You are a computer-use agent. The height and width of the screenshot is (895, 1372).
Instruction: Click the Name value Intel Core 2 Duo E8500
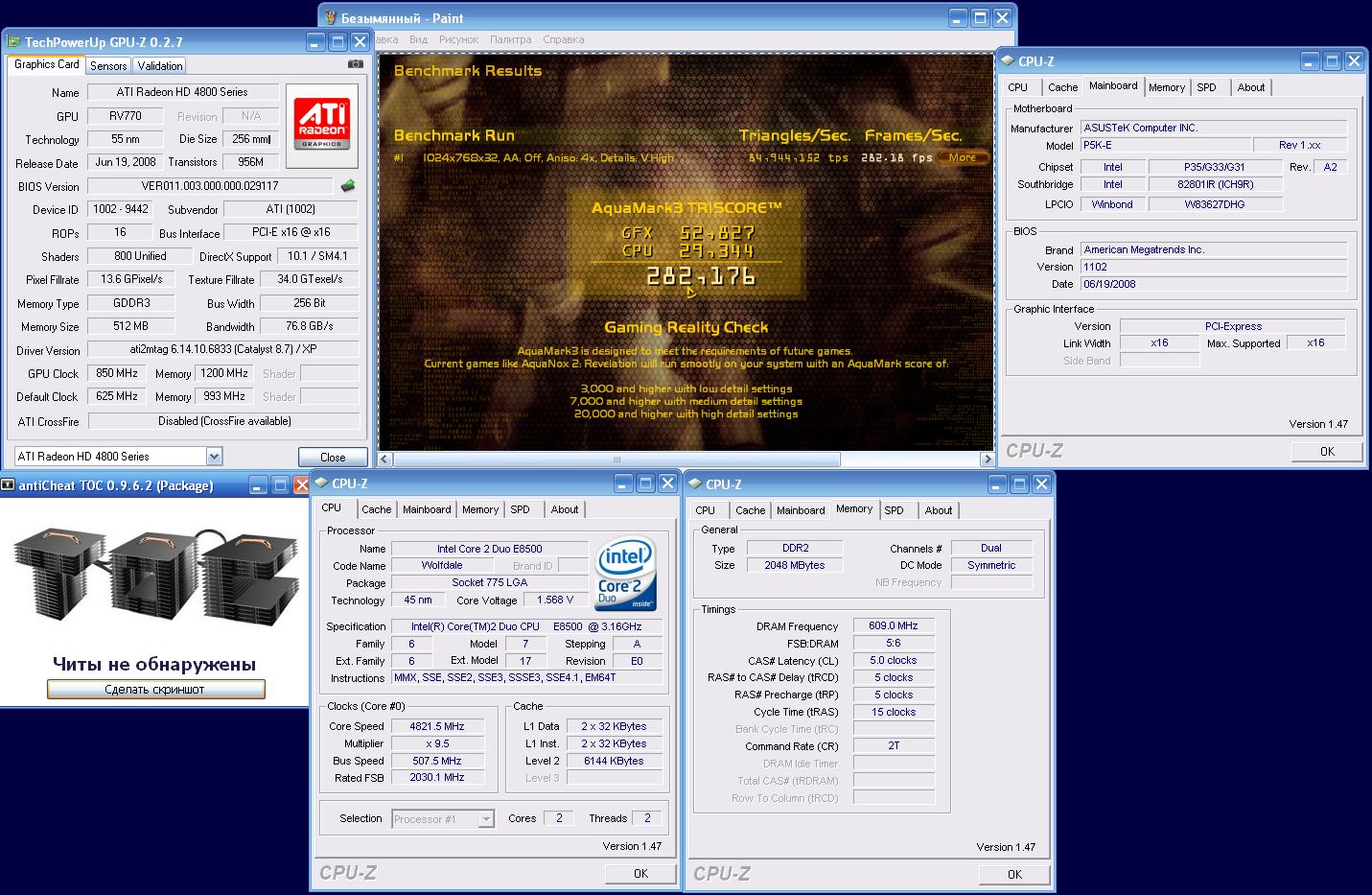pyautogui.click(x=490, y=549)
